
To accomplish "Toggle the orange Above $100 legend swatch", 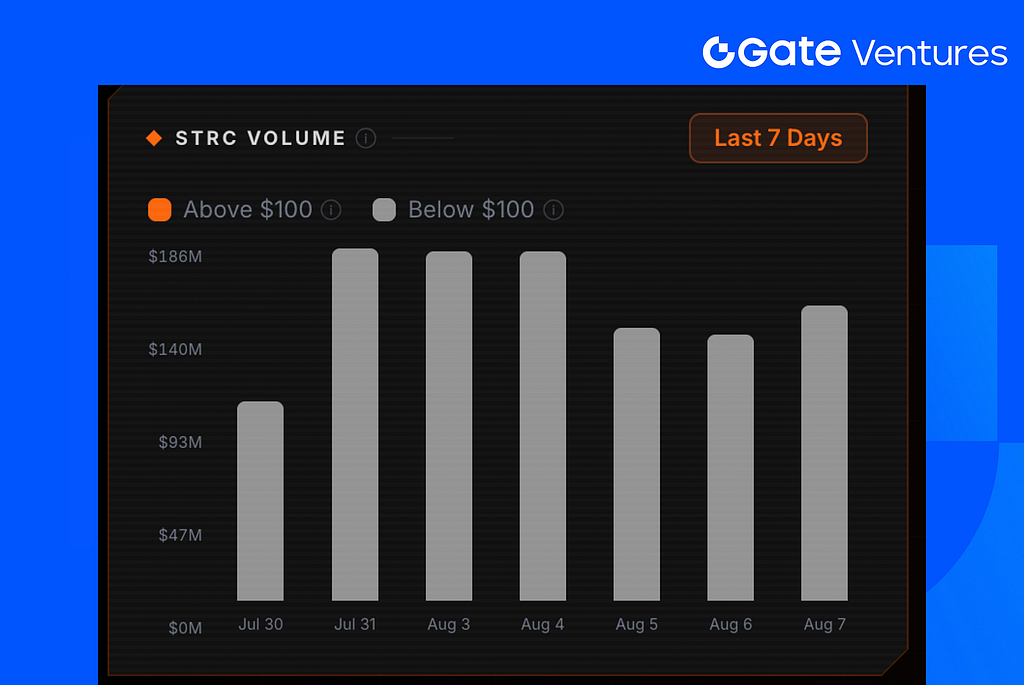I will click(159, 210).
